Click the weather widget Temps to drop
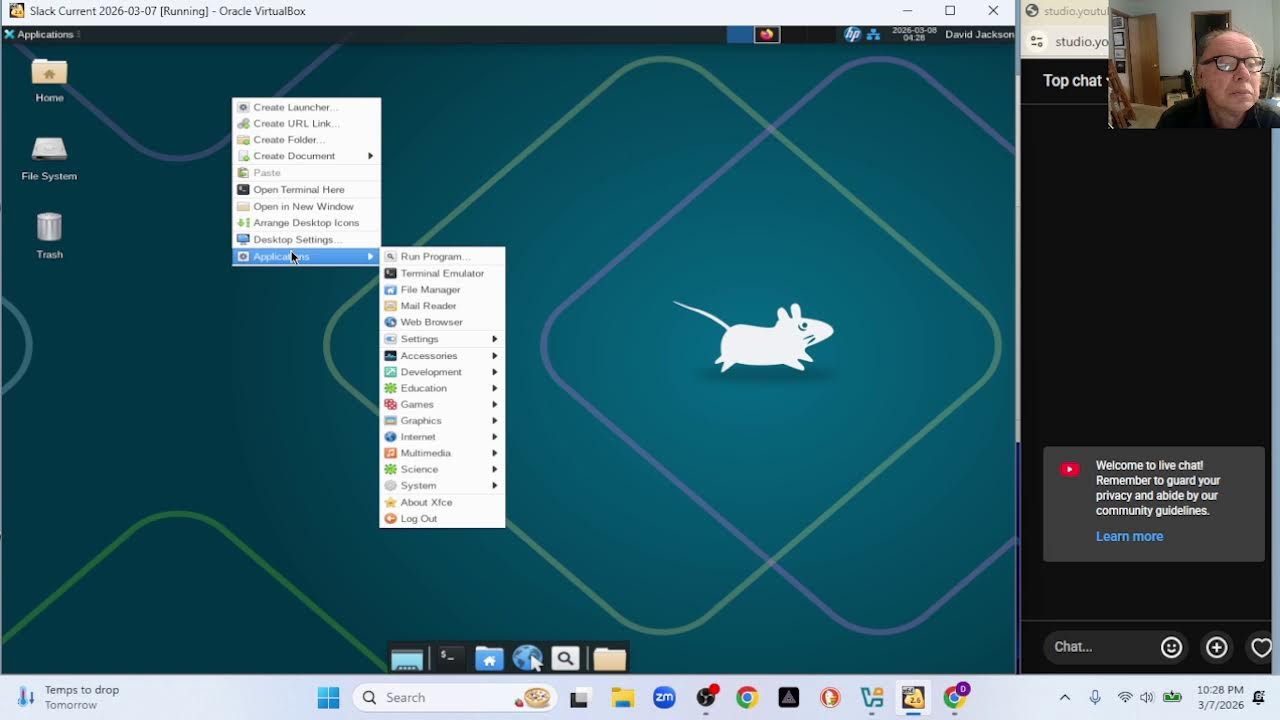The width and height of the screenshot is (1280, 720). coord(68,697)
